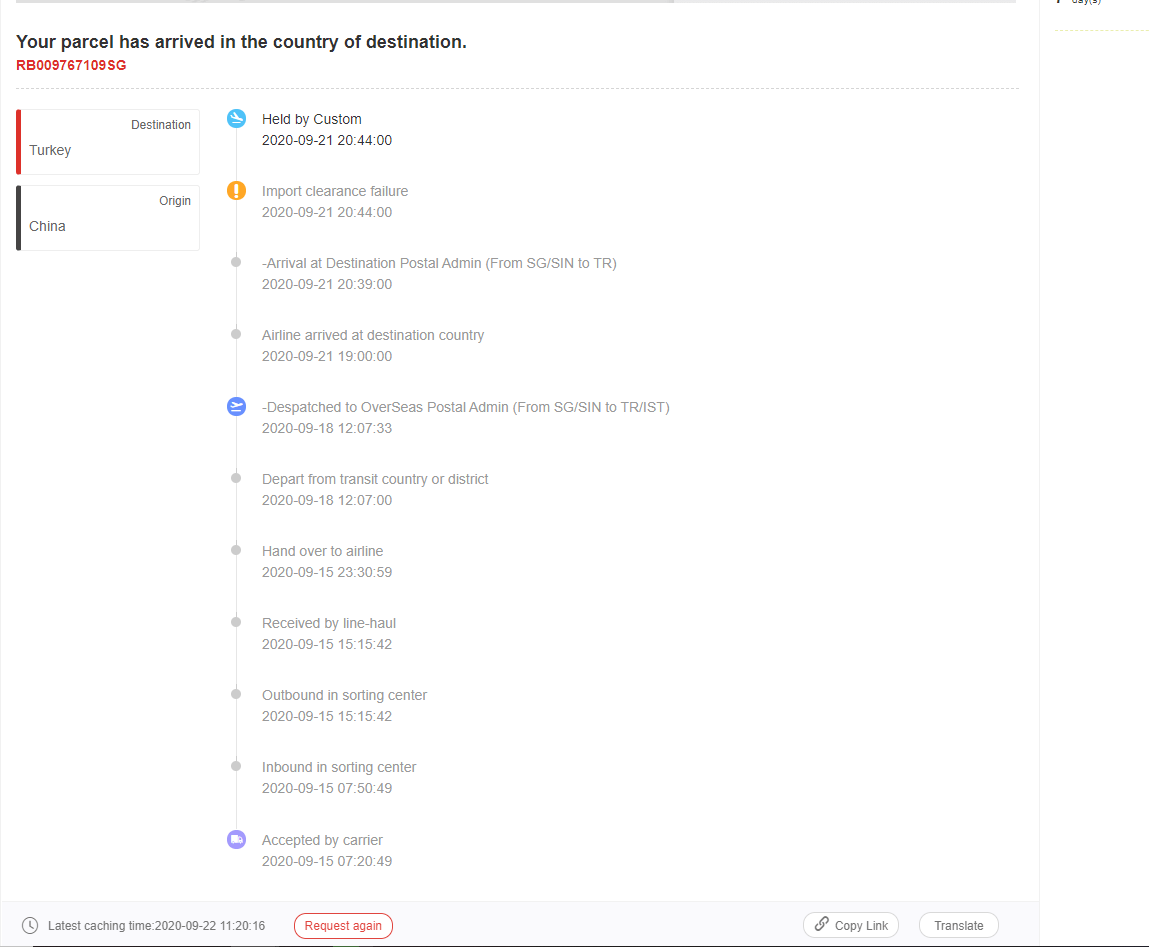Click the Arrival at Destination Postal Admin marker
Screen dimensions: 1149x947
236,262
